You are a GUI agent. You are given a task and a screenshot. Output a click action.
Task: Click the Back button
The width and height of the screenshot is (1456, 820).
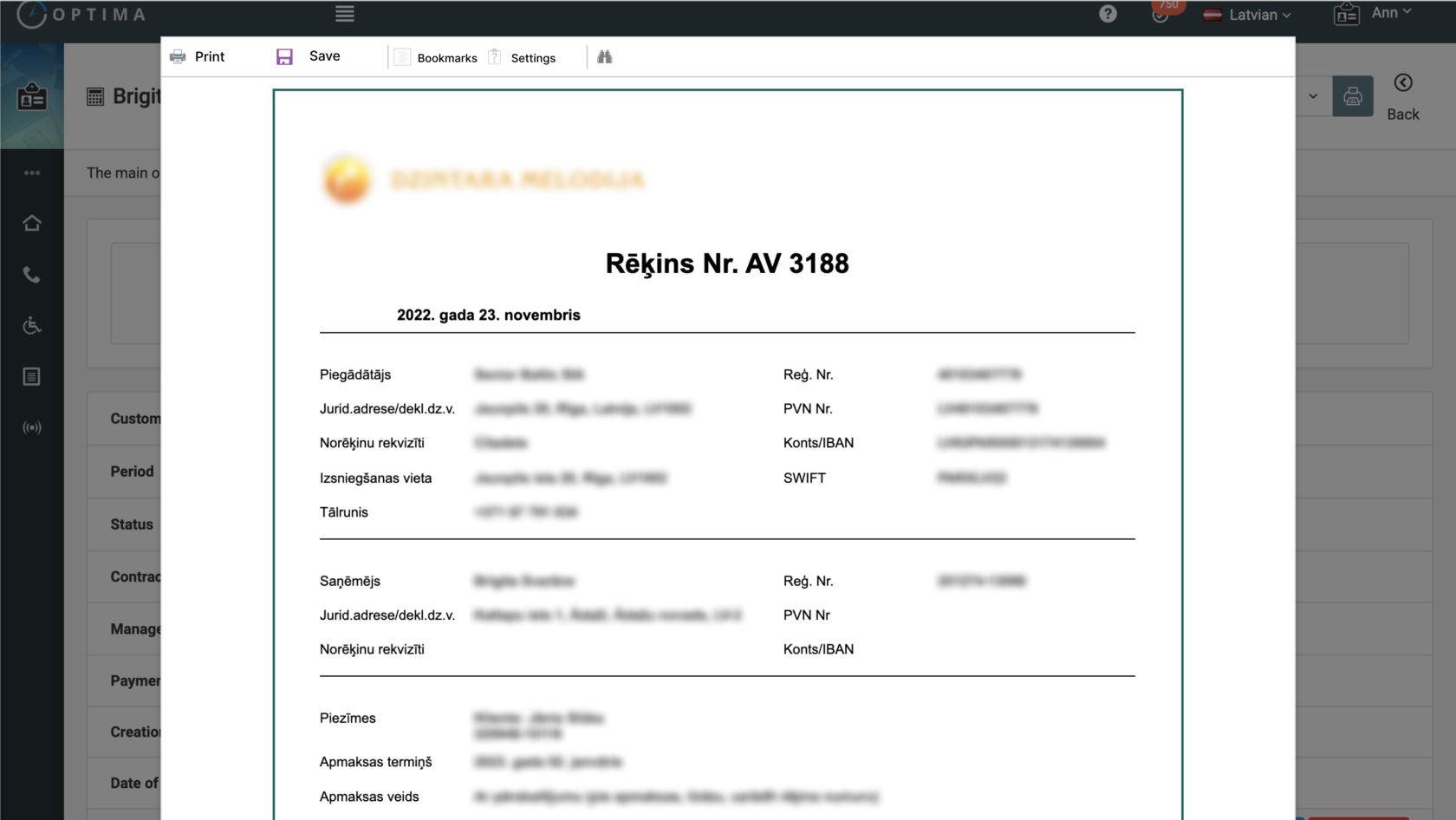point(1403,97)
